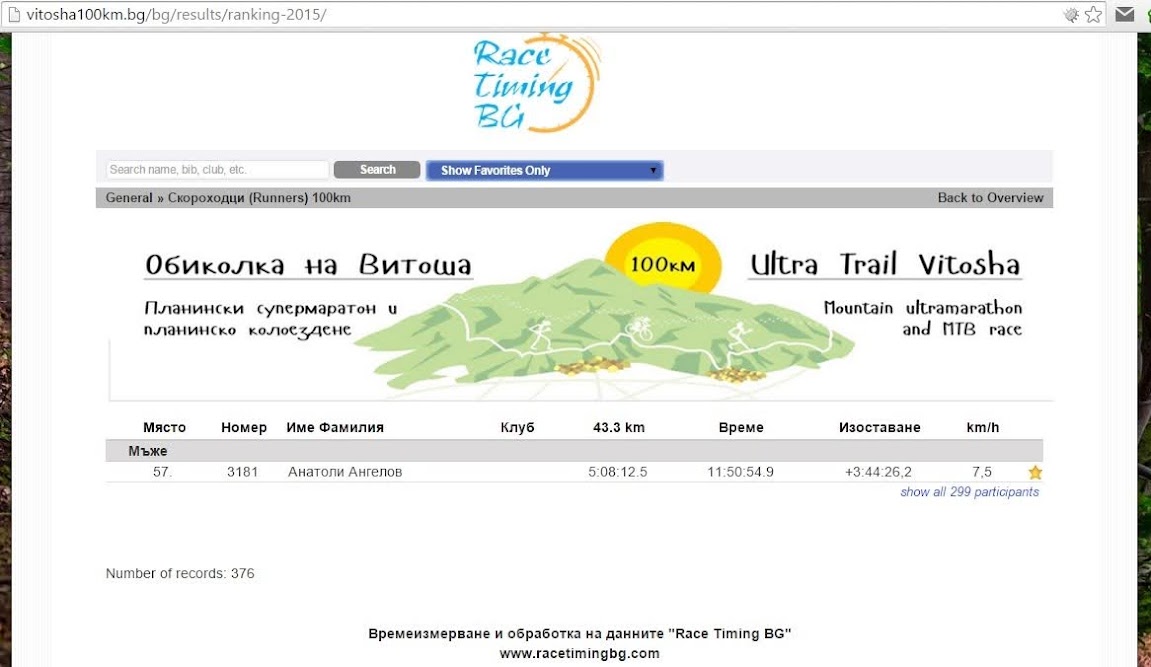Click the 43.3 km column header
Screen dimensions: 1151x667
tap(619, 427)
